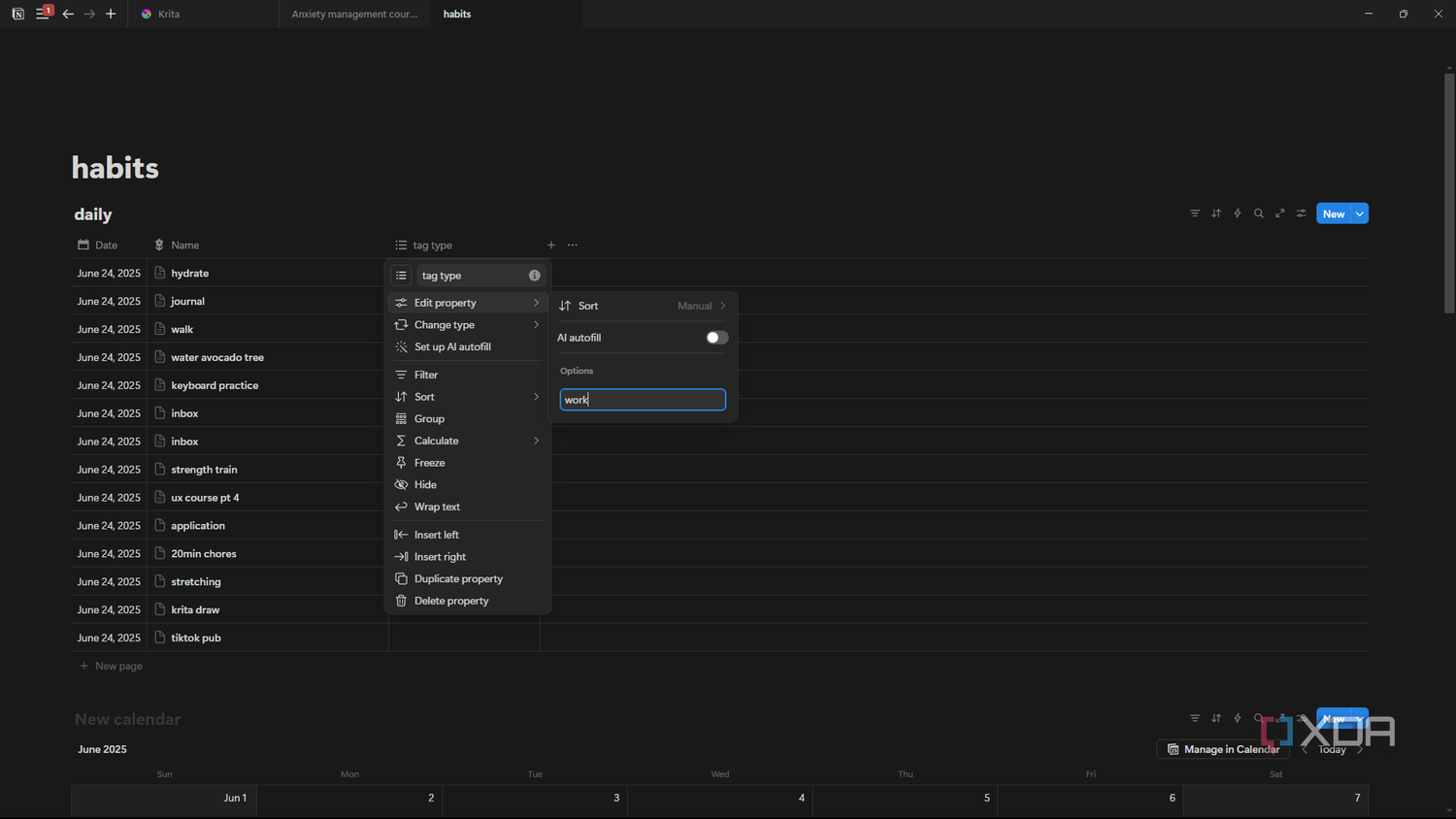This screenshot has height=819, width=1456.
Task: Open water avocado tree page
Action: (217, 357)
